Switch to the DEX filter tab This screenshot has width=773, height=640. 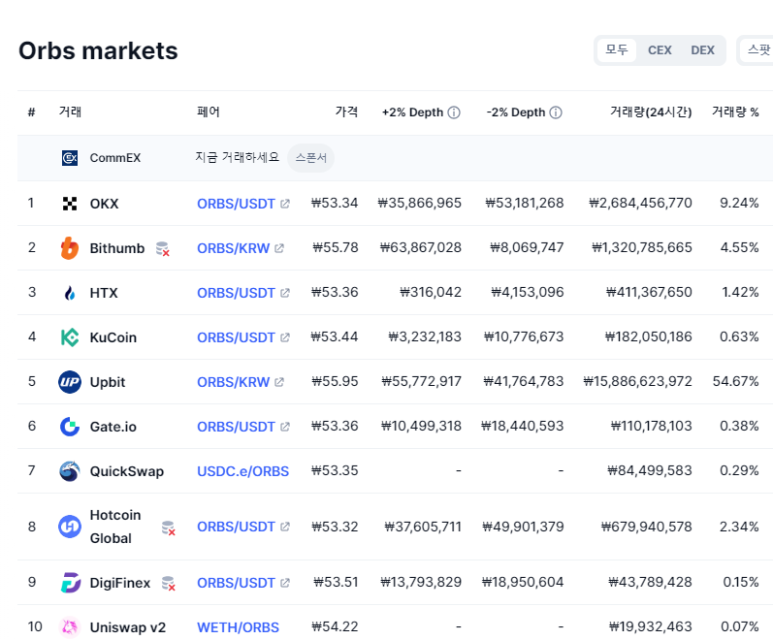[703, 50]
